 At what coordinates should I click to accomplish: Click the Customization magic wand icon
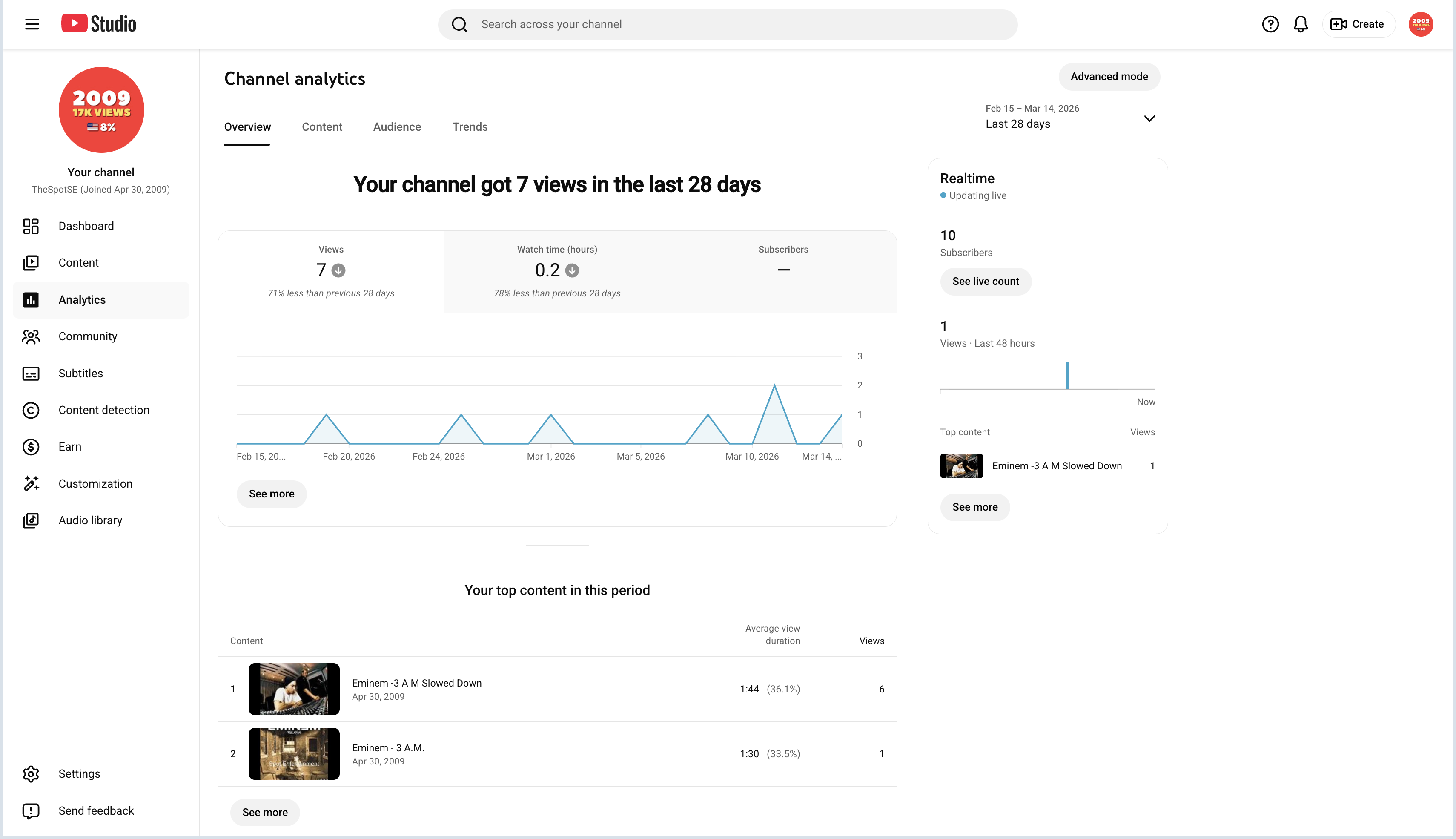[x=31, y=483]
